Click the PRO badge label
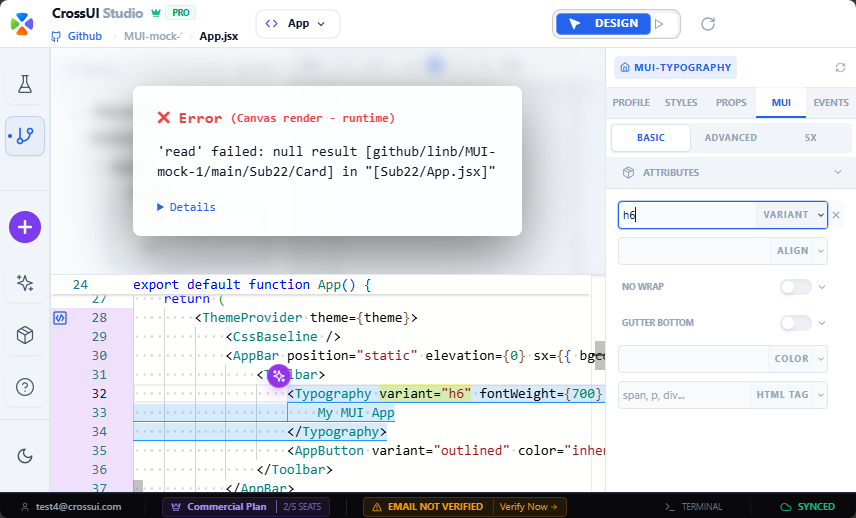The image size is (856, 518). 181,13
